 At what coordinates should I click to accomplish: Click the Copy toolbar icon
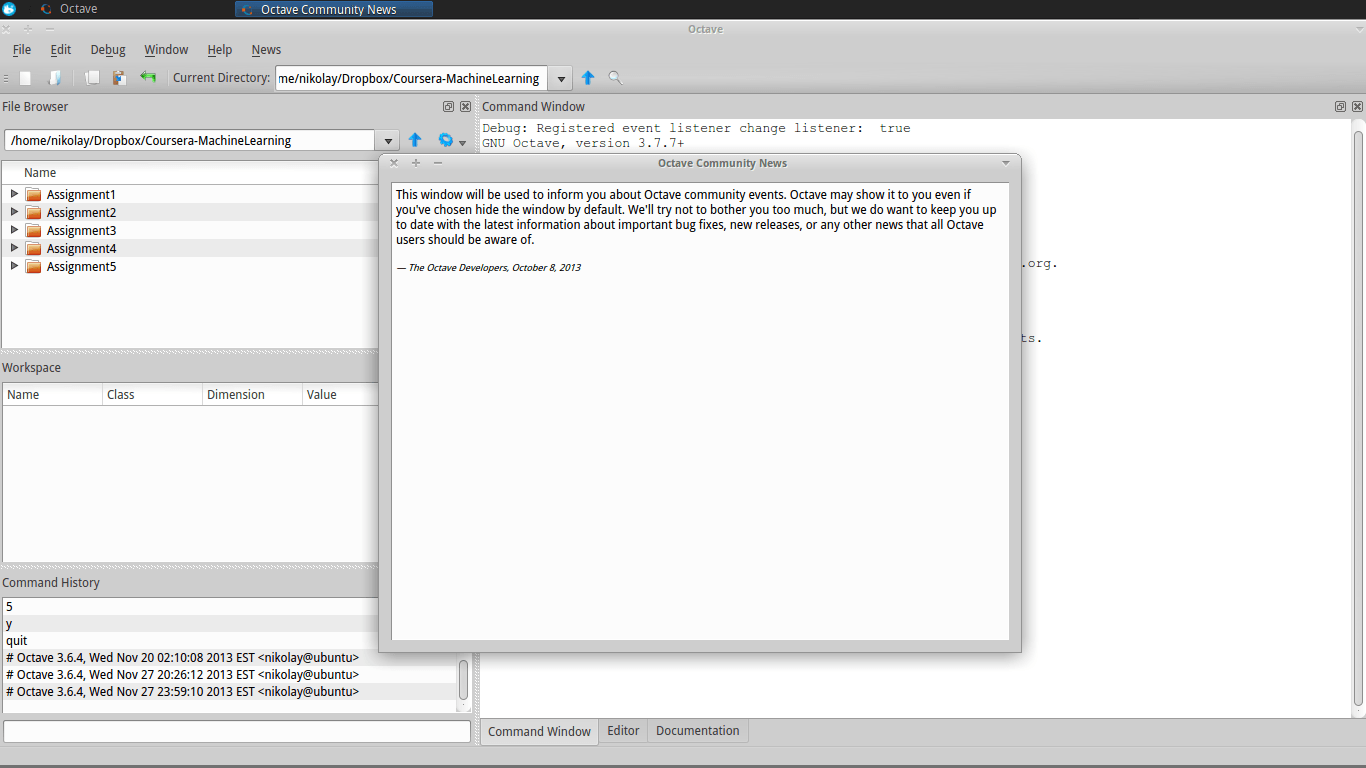(92, 77)
